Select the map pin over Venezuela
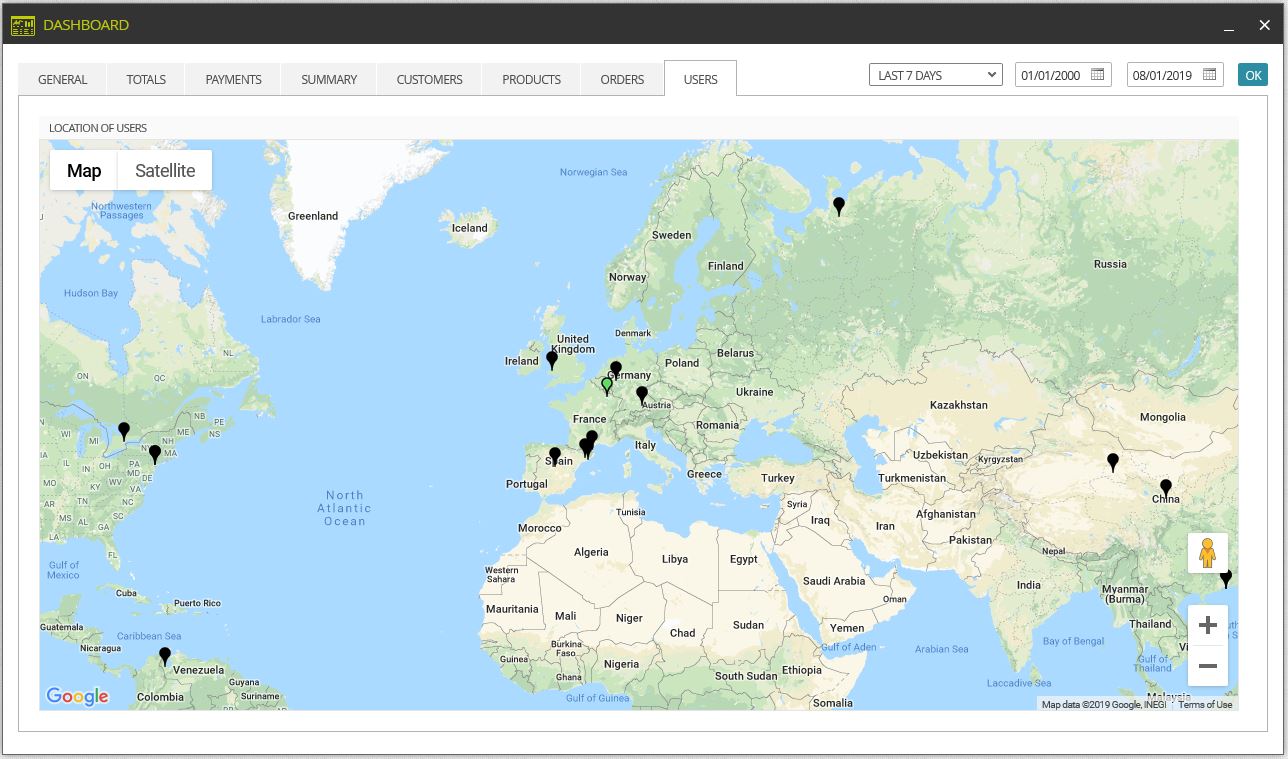1288x759 pixels. [165, 656]
